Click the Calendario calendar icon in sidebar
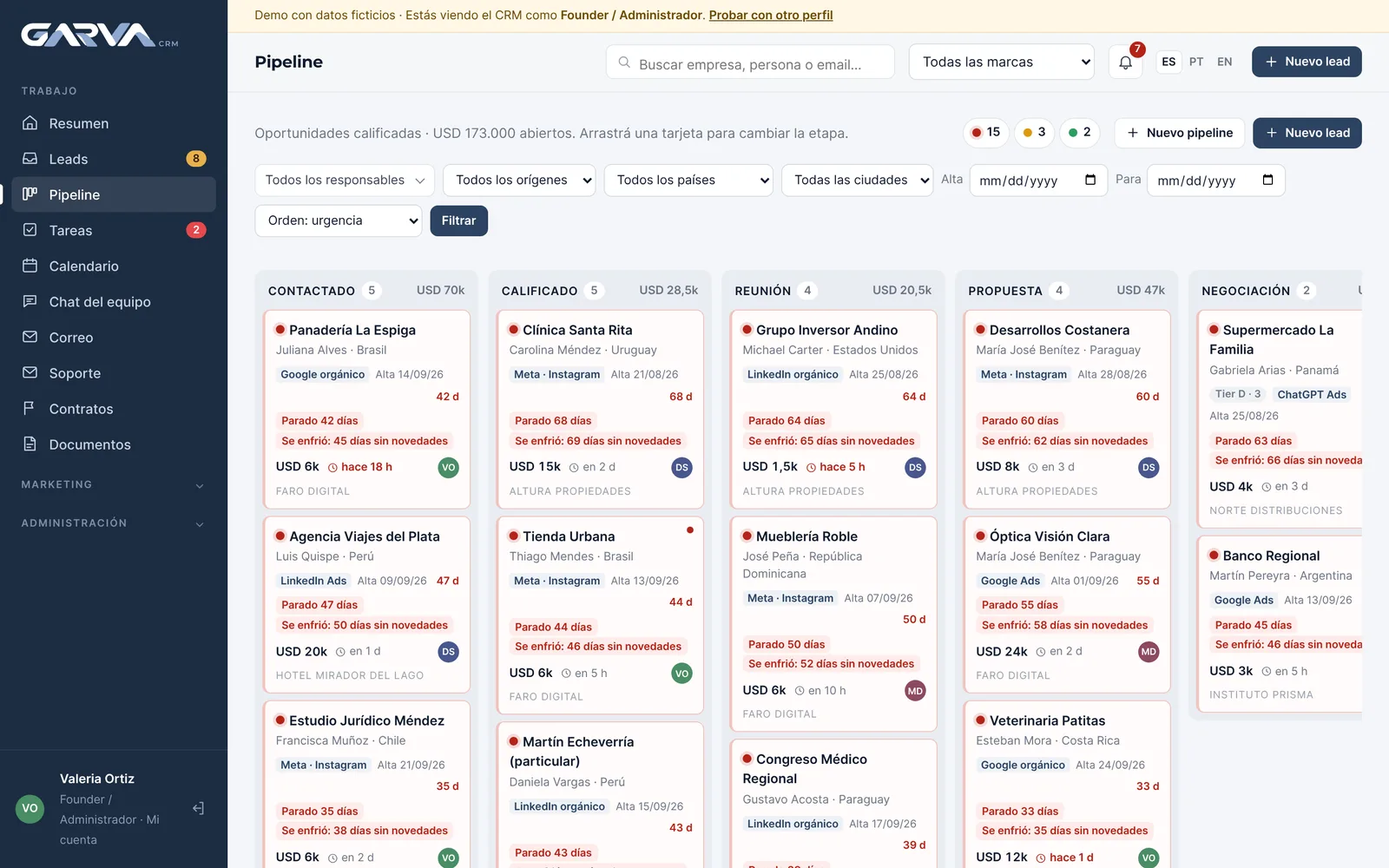This screenshot has height=868, width=1389. 30,266
